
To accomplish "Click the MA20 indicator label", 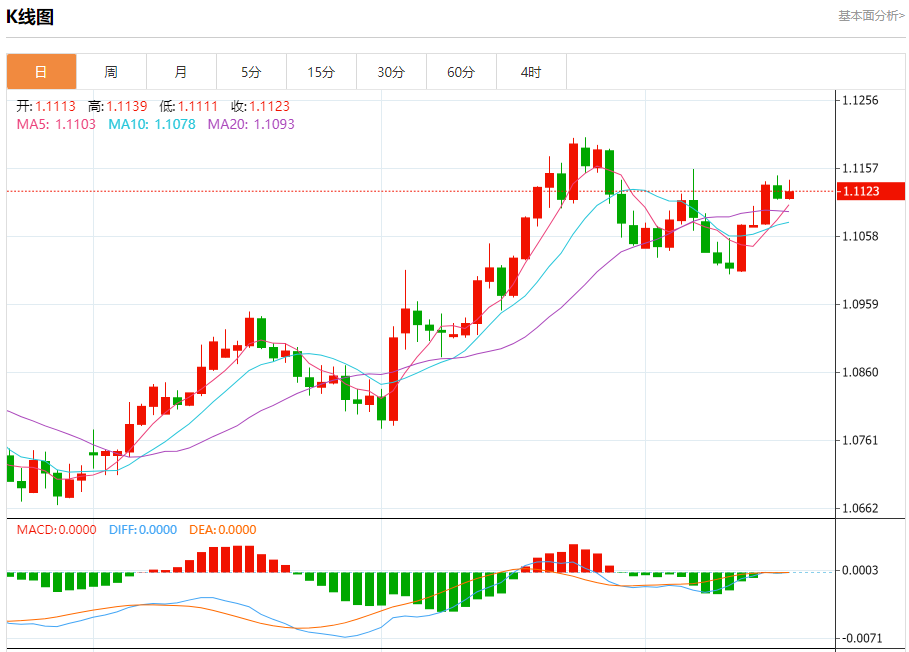I will tap(251, 124).
